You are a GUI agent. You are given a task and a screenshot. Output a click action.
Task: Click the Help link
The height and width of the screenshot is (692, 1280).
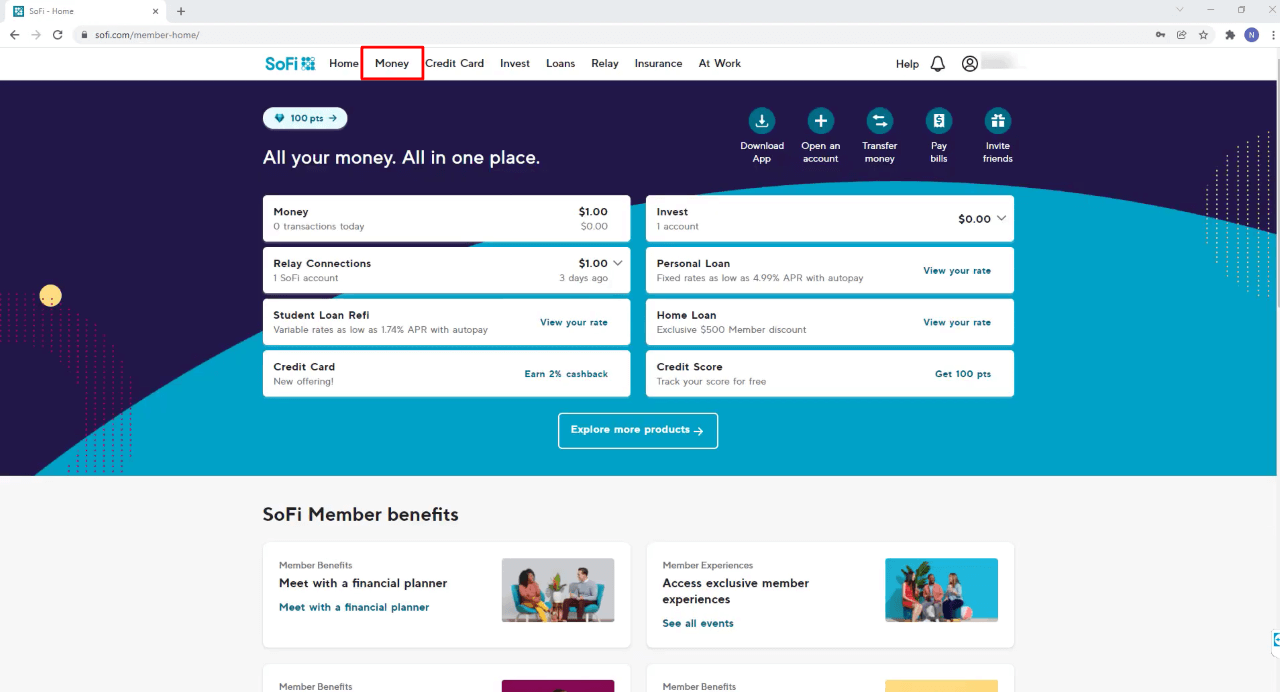click(907, 64)
